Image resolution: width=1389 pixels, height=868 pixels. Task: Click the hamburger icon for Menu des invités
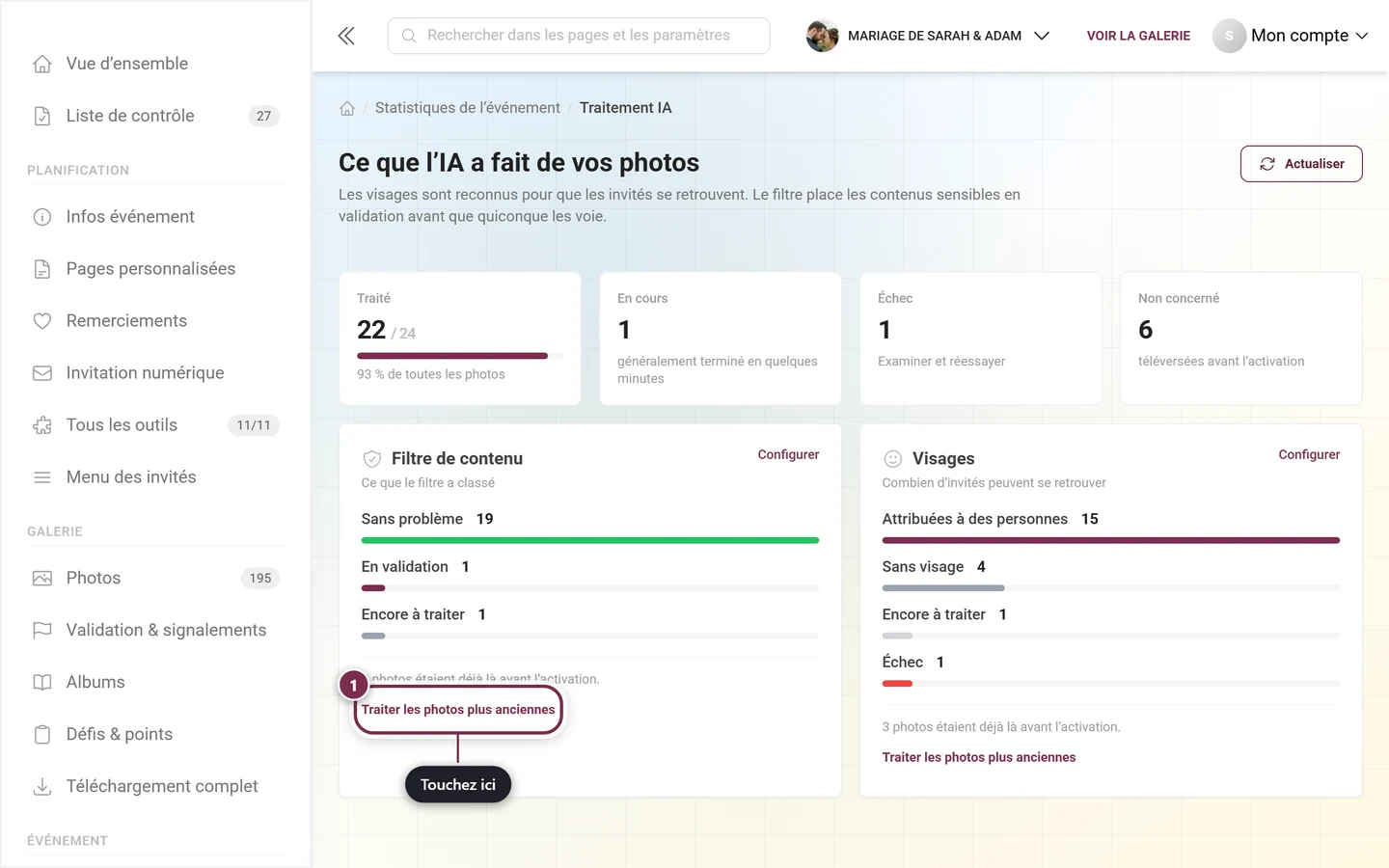(x=42, y=477)
